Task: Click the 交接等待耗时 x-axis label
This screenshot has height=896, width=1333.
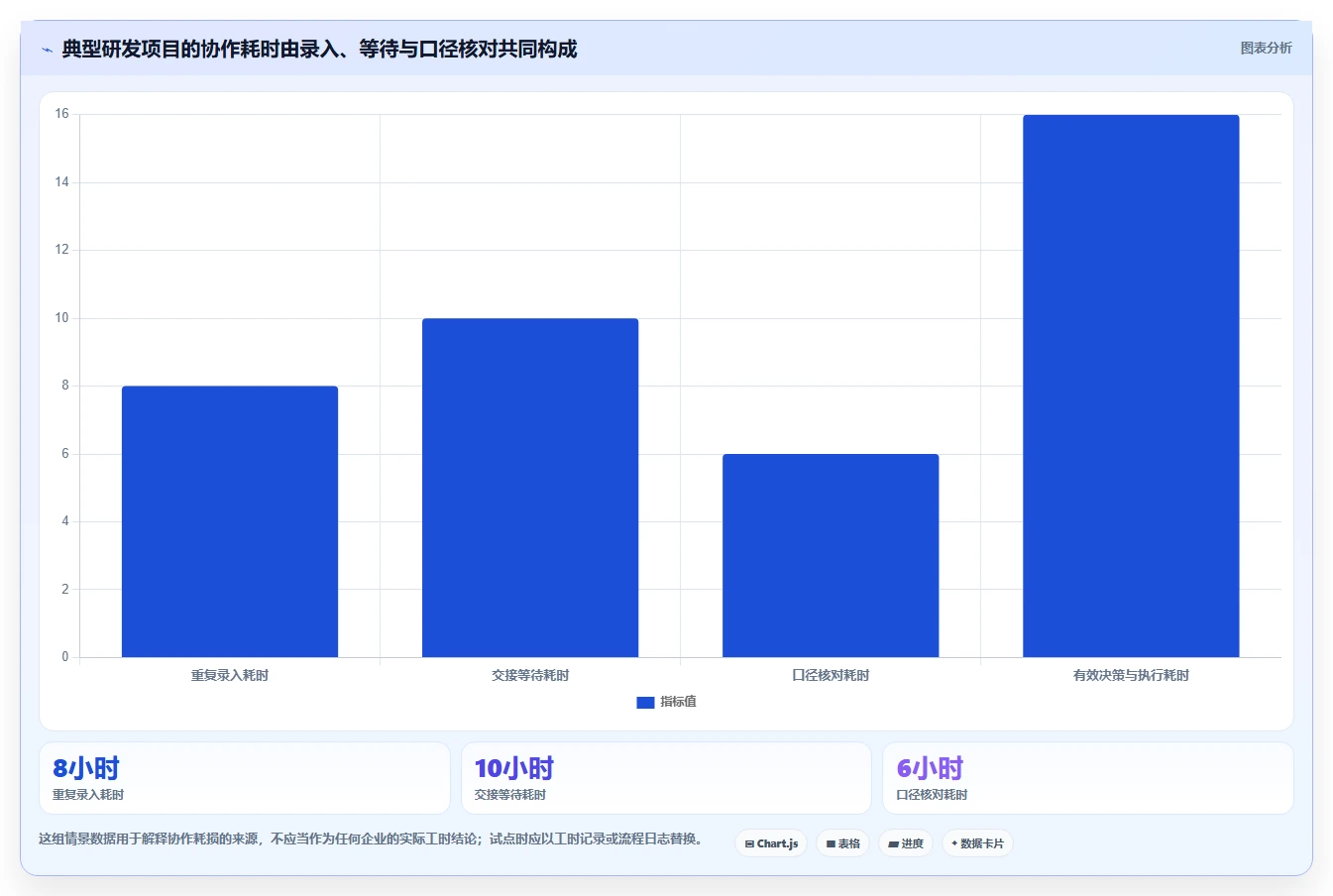Action: (530, 675)
